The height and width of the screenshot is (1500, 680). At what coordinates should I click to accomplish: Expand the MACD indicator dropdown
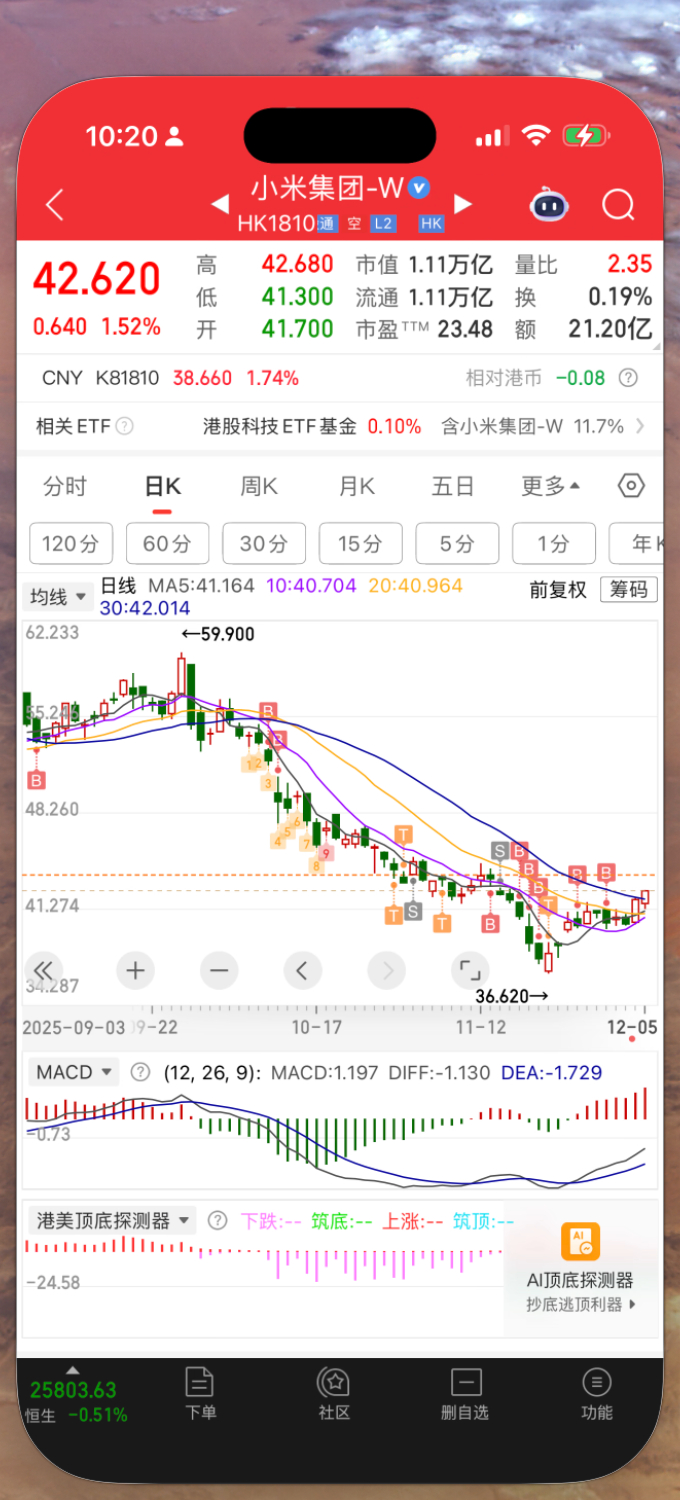73,1072
